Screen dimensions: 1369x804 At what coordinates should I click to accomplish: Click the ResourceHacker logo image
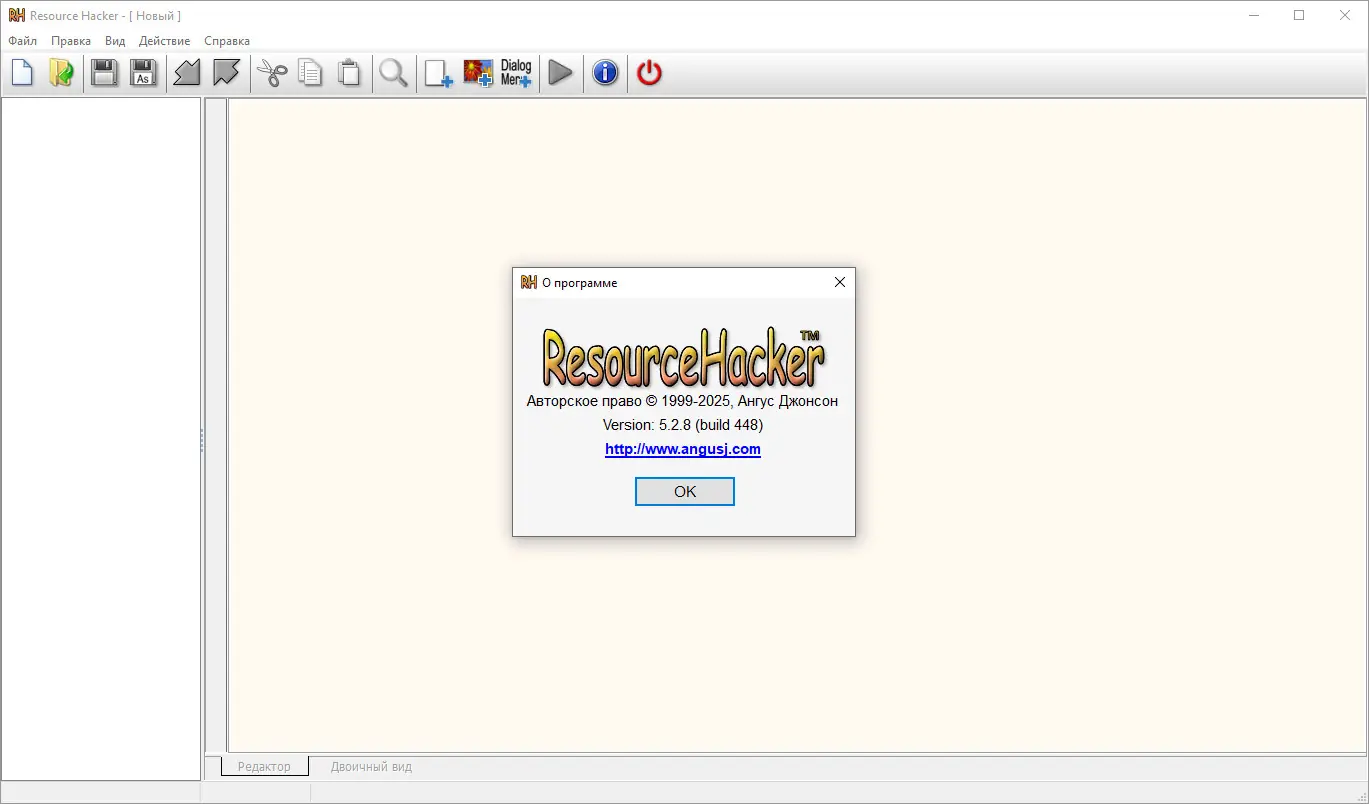point(684,357)
